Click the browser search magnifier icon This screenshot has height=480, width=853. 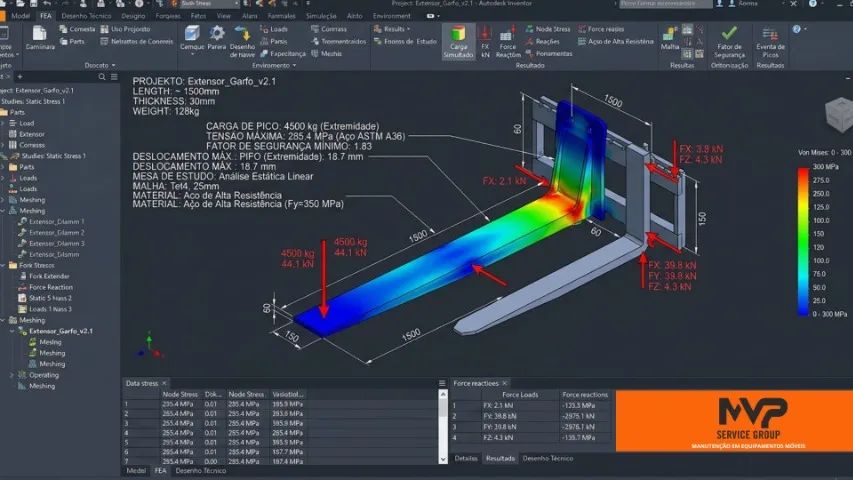point(102,77)
